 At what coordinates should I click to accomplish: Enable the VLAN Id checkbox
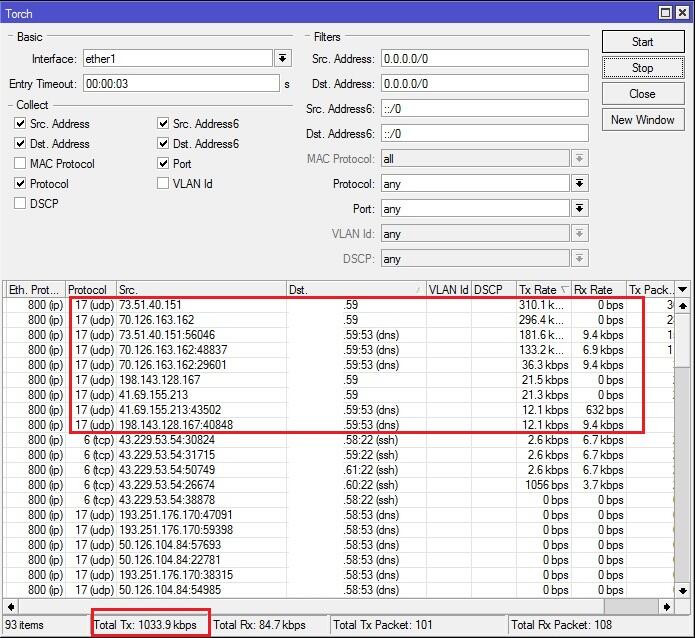(164, 184)
